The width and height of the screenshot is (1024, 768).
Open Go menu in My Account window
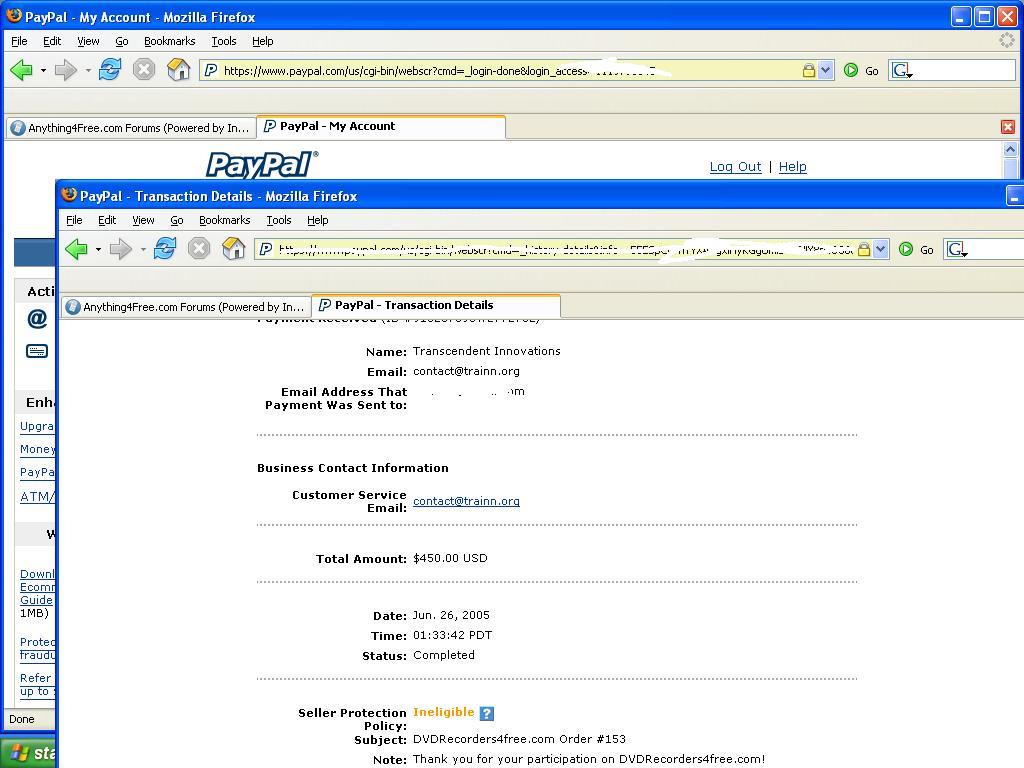[x=121, y=41]
